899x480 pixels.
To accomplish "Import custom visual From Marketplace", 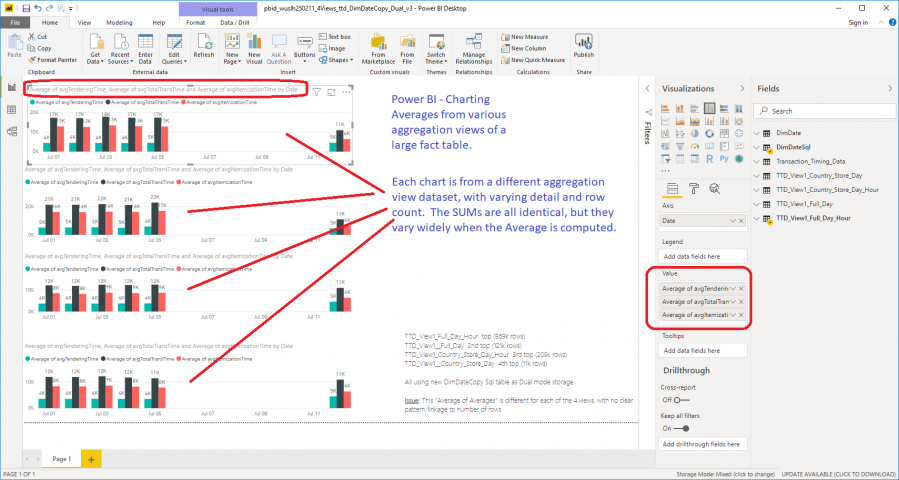I will [x=378, y=49].
